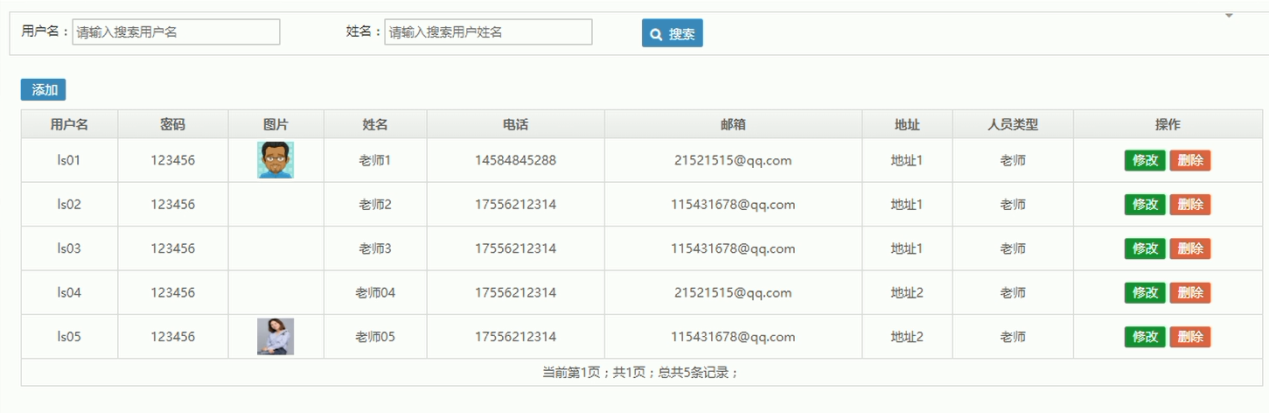This screenshot has height=413, width=1269.
Task: Select name cell 老师3
Action: (x=375, y=248)
